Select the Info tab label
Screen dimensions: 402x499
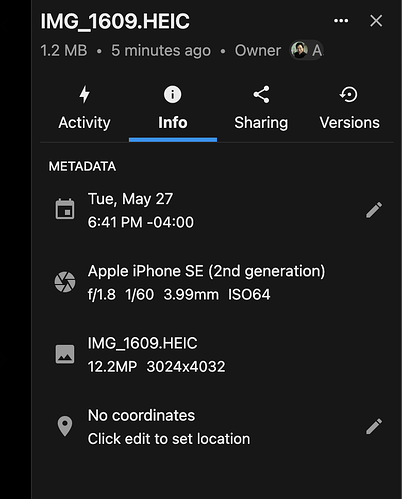tap(173, 123)
